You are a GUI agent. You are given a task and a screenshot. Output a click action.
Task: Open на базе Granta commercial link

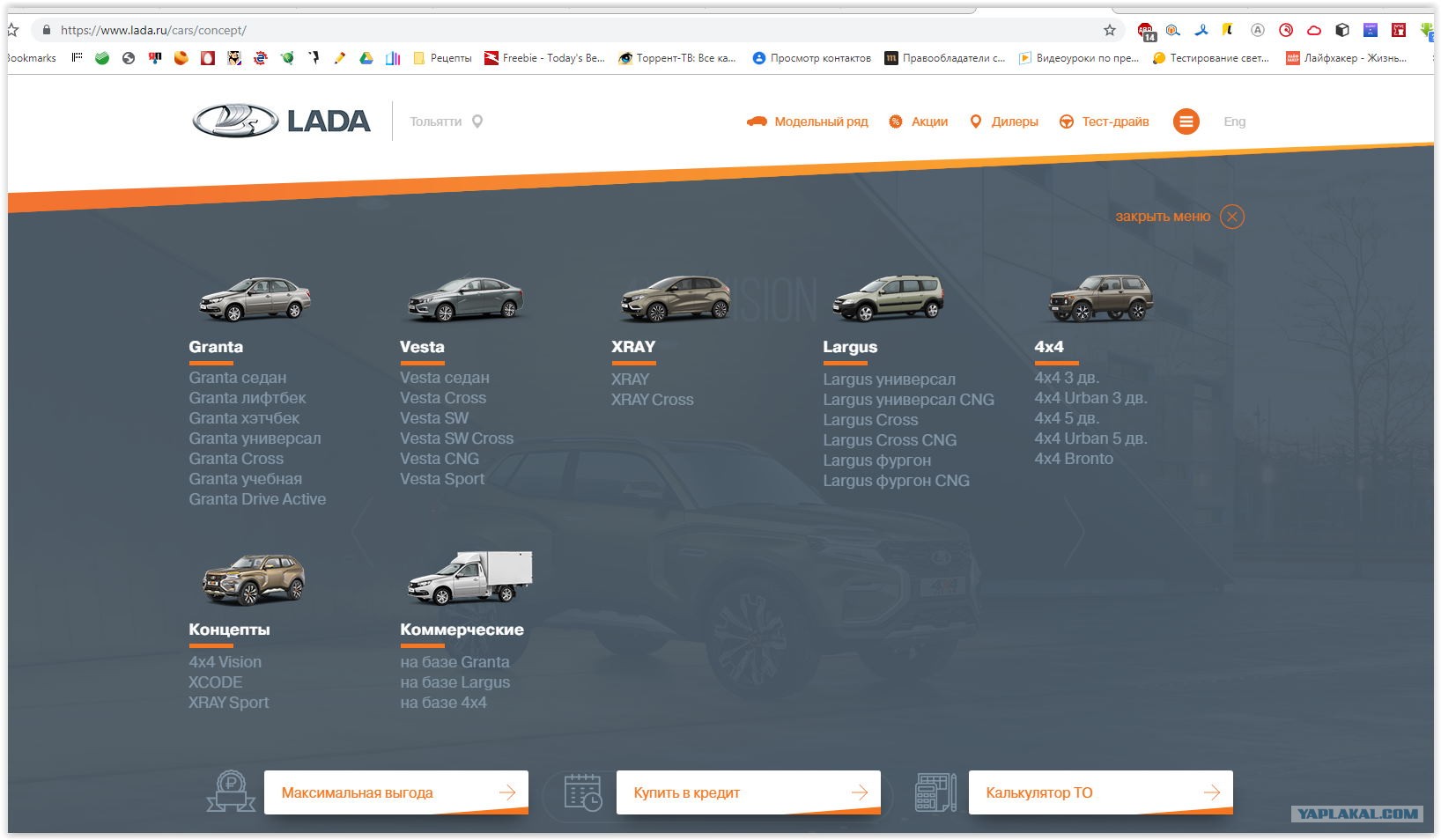[454, 662]
